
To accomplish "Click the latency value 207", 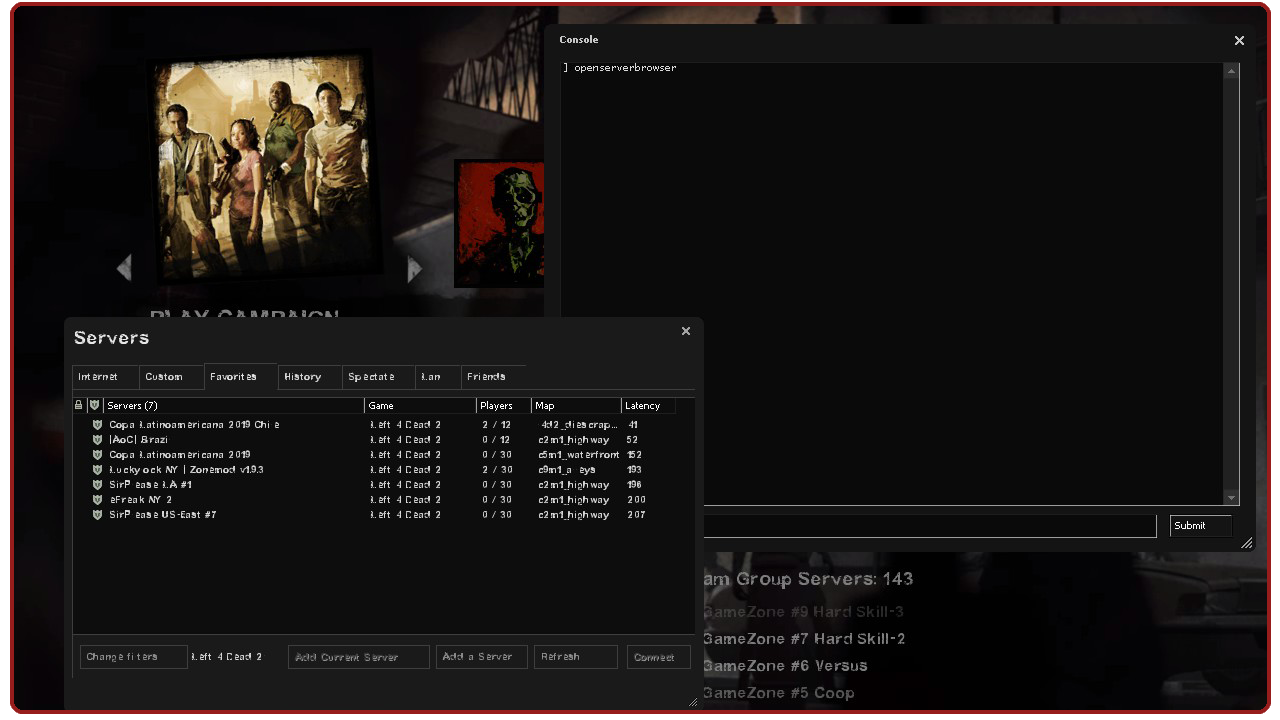I will coord(636,515).
